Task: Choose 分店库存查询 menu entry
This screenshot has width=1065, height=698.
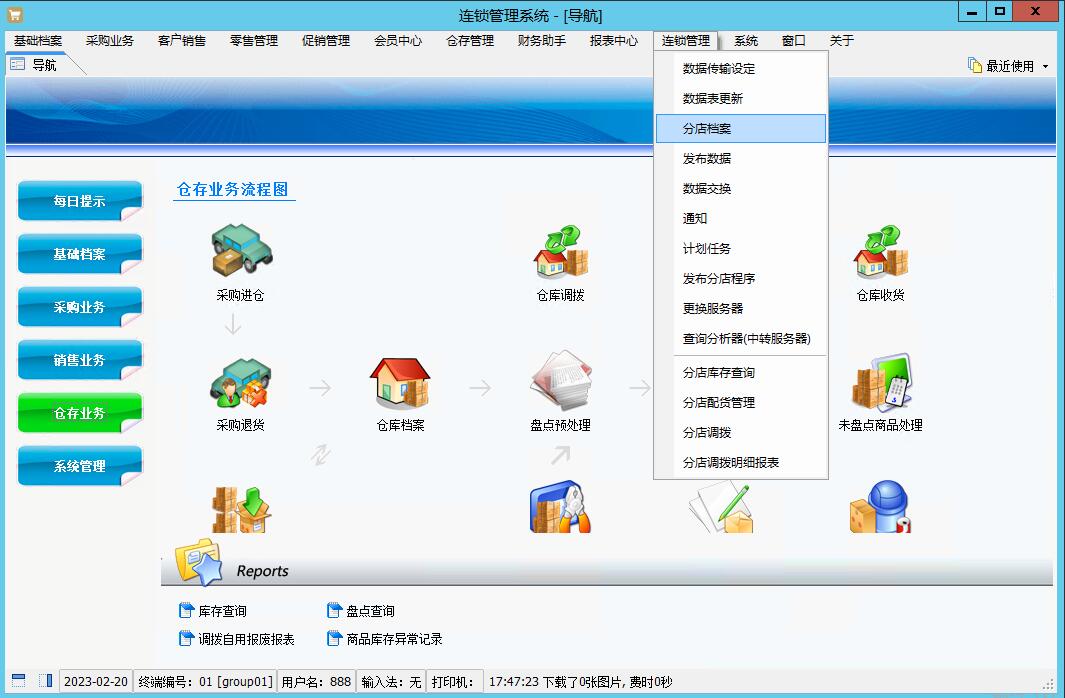Action: point(741,372)
